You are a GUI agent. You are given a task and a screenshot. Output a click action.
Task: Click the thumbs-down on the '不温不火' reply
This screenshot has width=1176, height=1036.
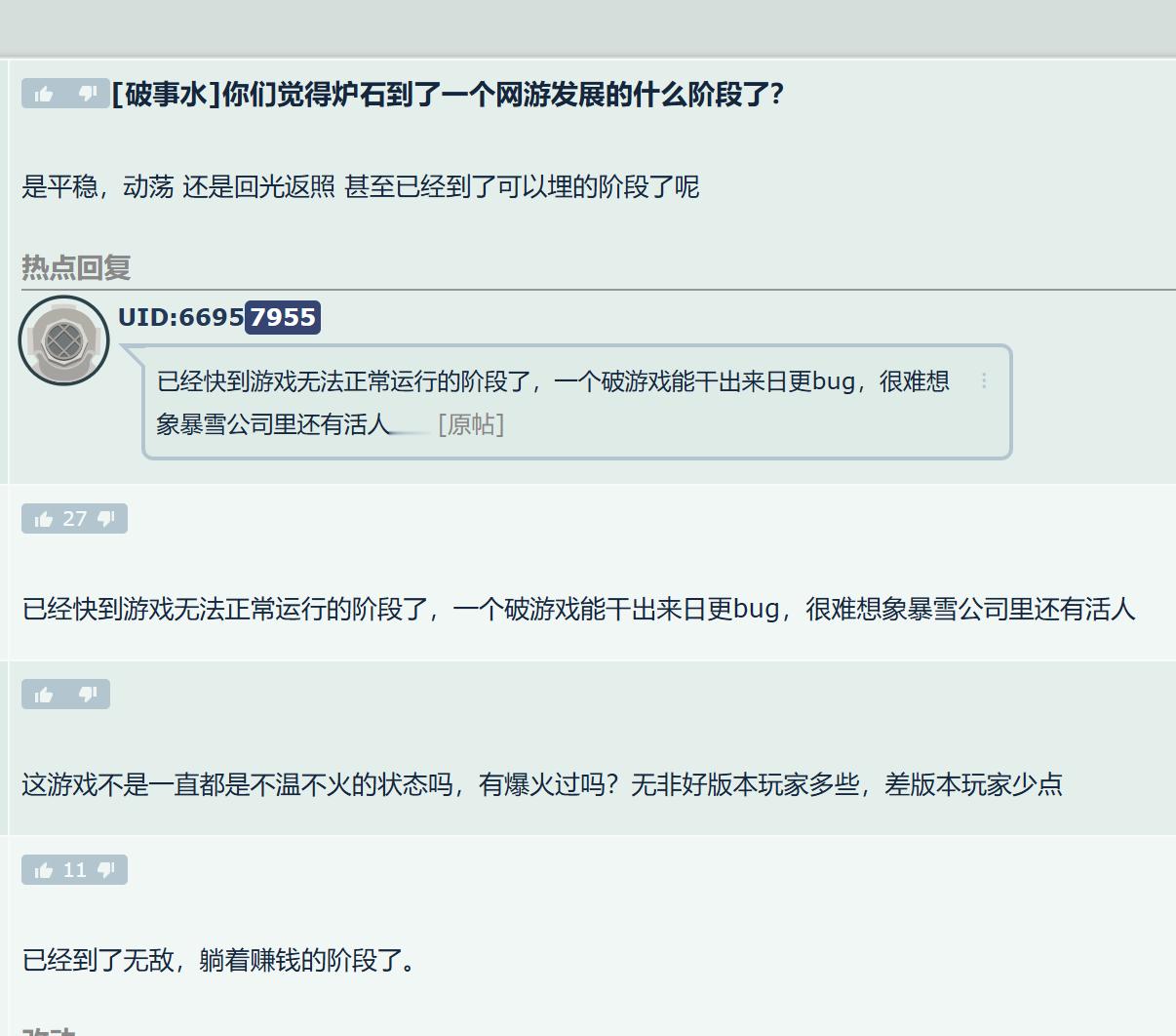pyautogui.click(x=87, y=694)
